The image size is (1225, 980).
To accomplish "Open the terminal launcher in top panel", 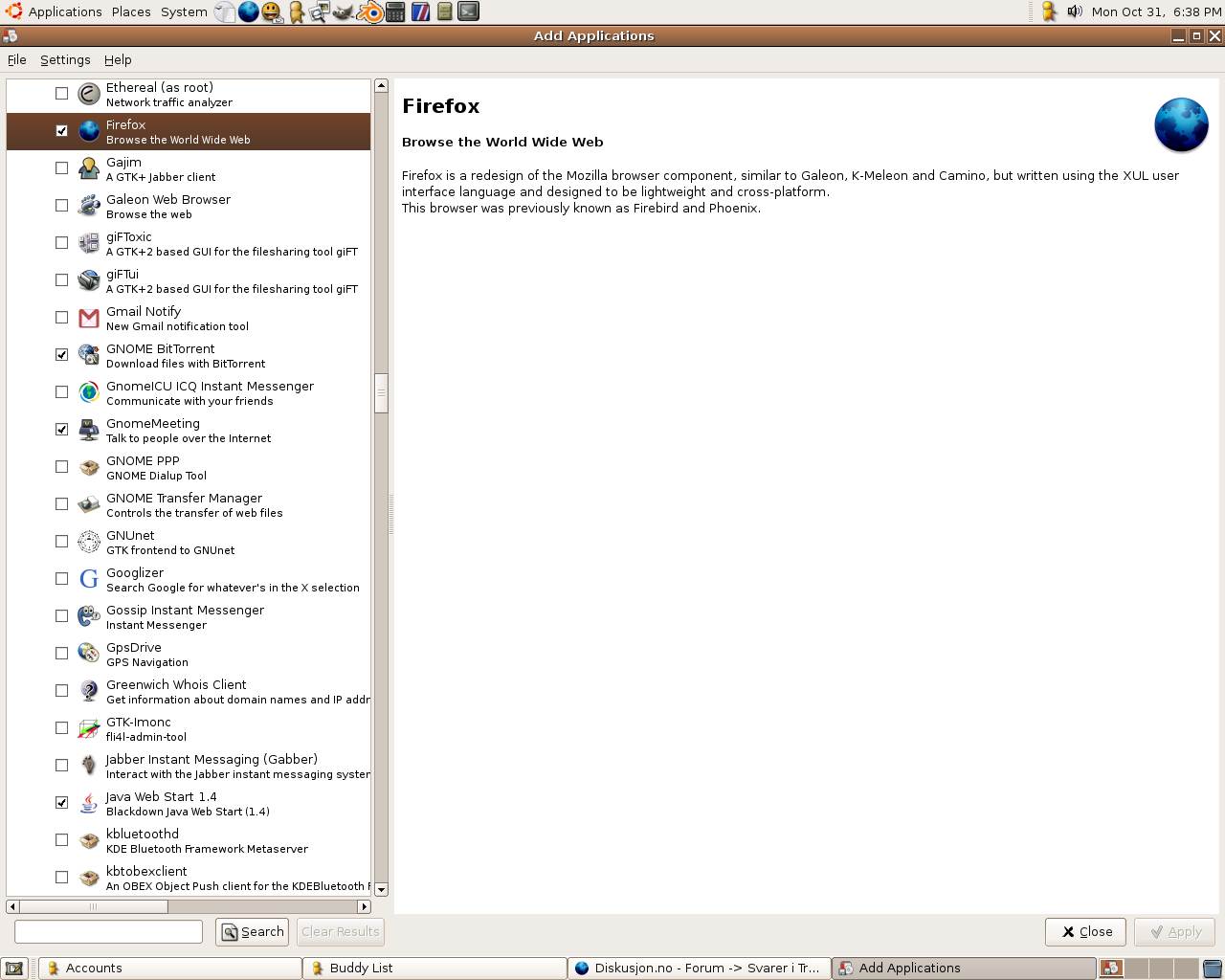I will click(468, 11).
